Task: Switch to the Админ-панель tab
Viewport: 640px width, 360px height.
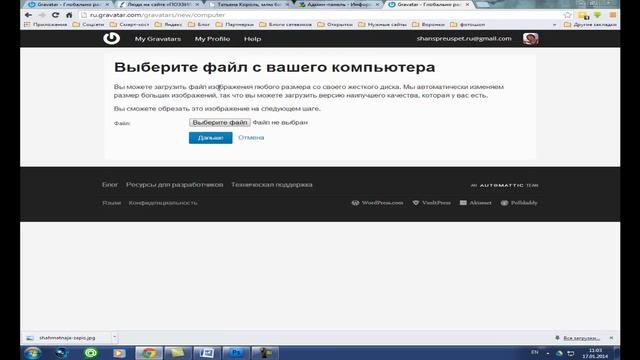Action: pos(339,4)
